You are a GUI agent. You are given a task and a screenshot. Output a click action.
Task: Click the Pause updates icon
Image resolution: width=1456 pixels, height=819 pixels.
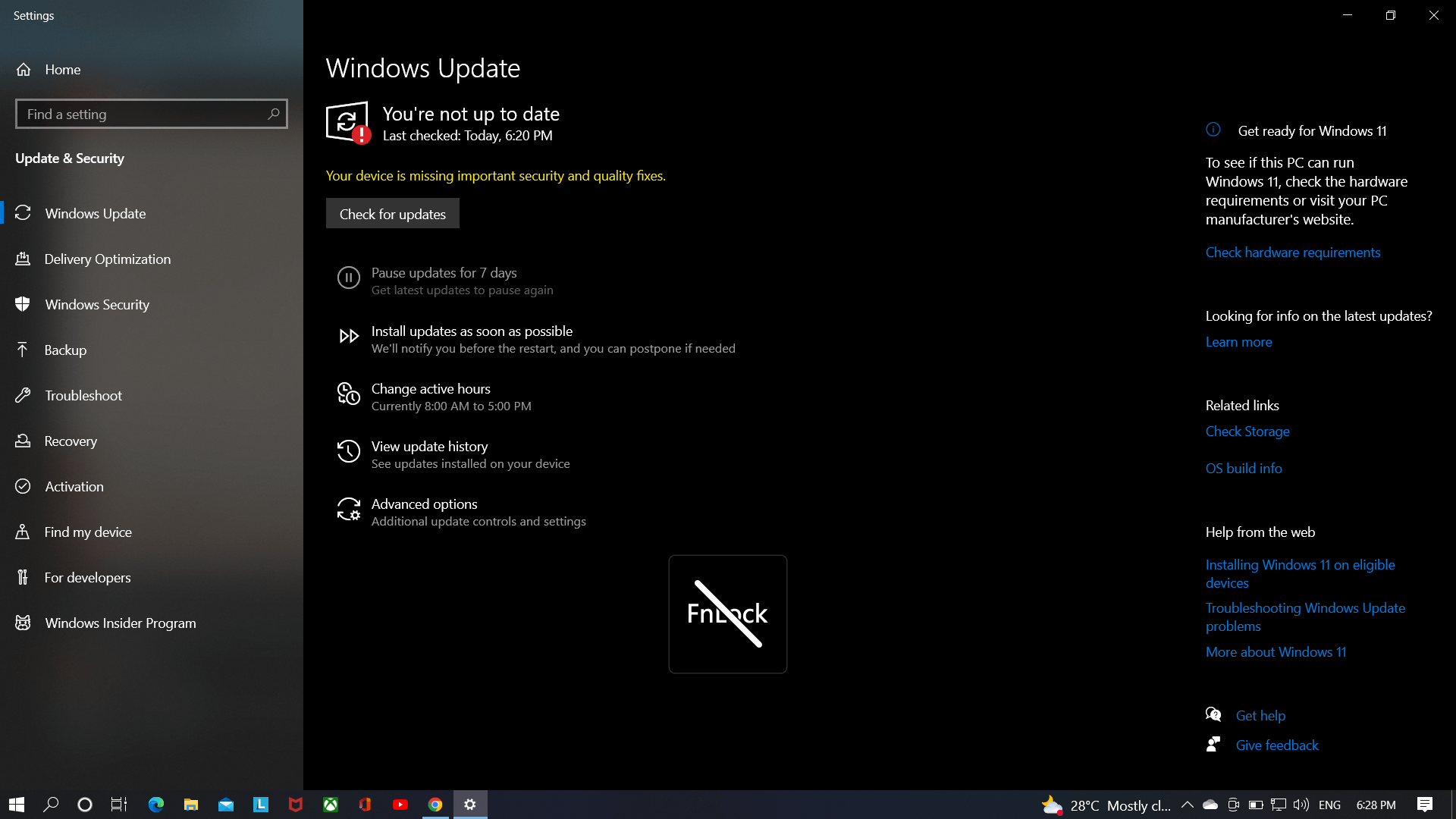(348, 278)
